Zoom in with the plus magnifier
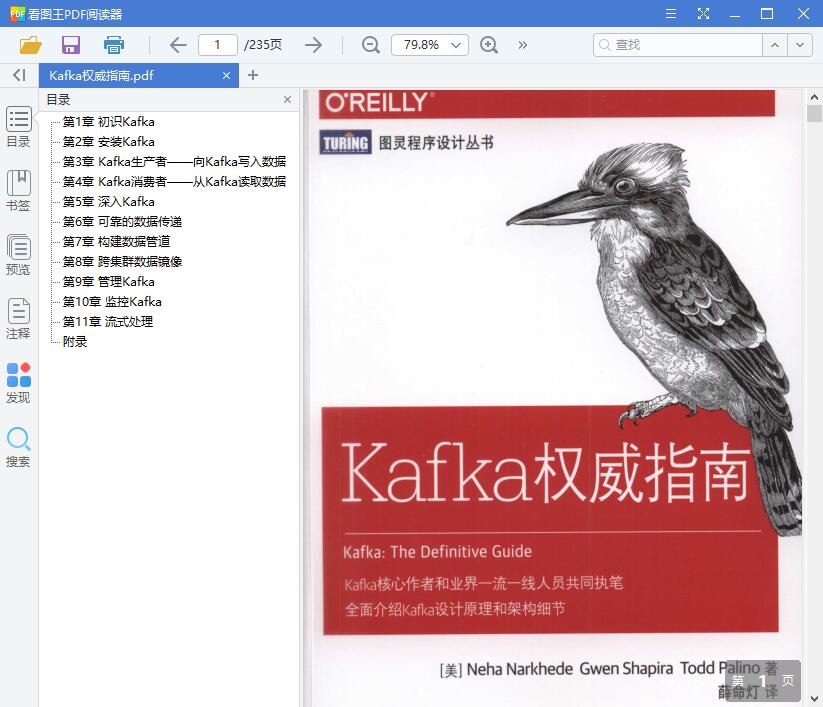Viewport: 823px width, 707px height. 489,45
